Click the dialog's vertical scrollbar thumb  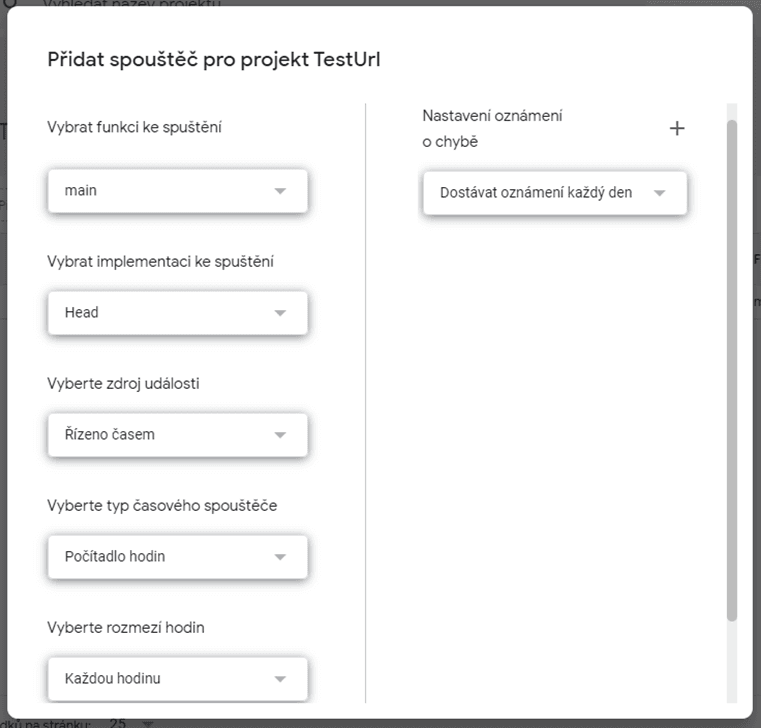[732, 370]
